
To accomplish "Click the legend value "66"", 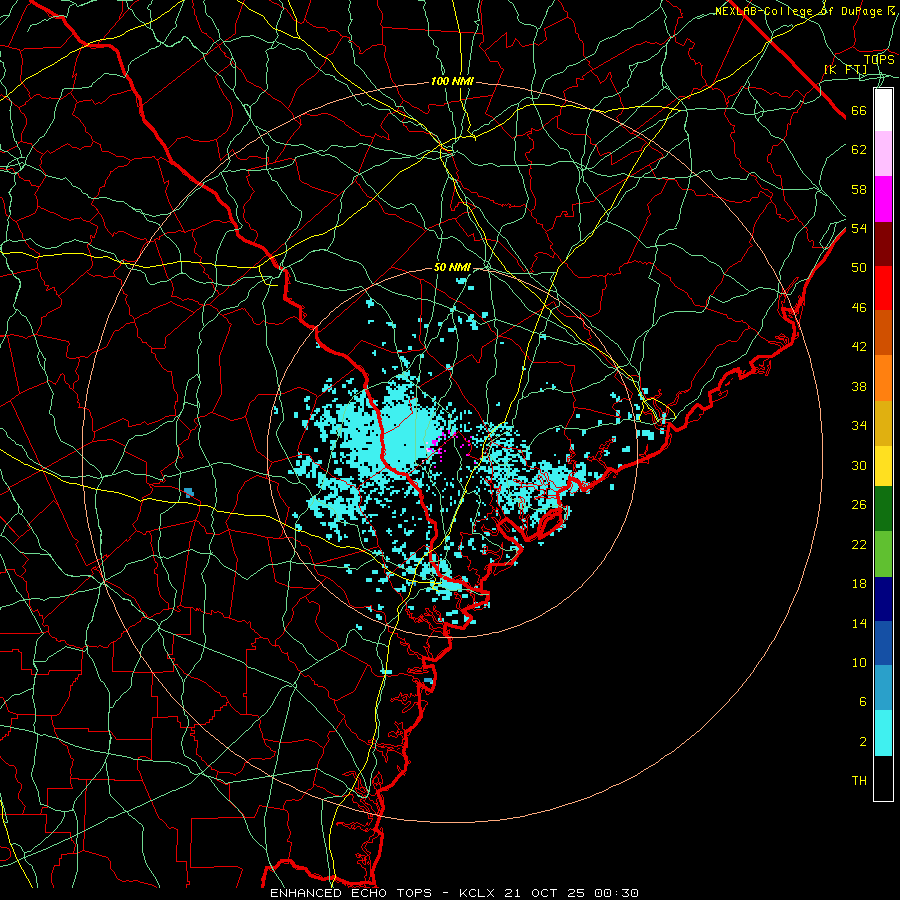I will tap(859, 111).
